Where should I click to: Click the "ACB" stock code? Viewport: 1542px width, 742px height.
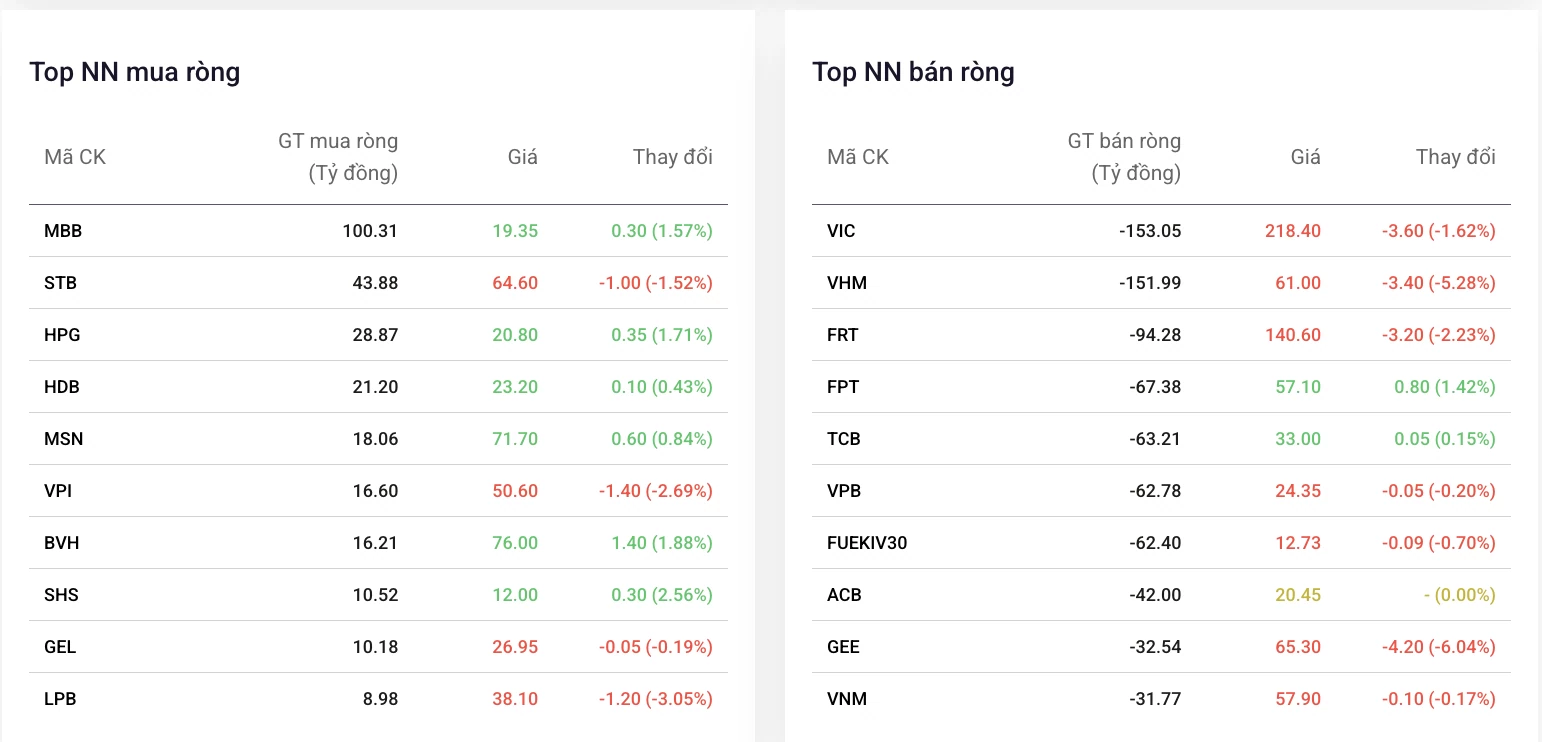point(844,595)
